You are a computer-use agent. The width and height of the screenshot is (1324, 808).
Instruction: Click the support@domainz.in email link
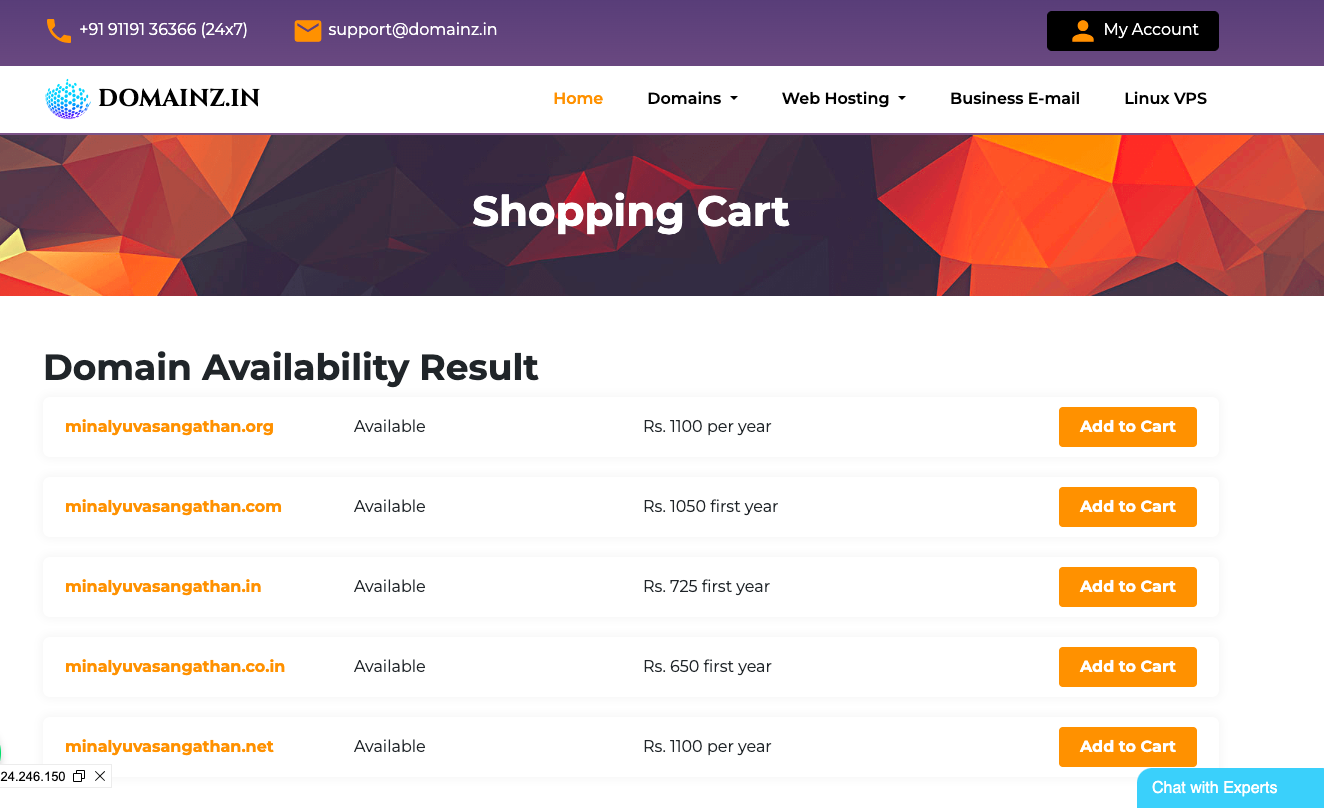coord(412,30)
